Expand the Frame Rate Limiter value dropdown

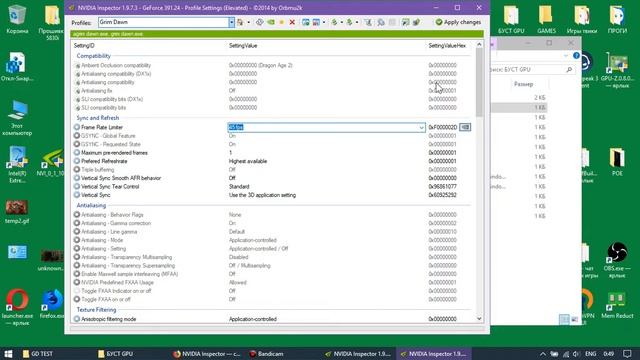421,128
